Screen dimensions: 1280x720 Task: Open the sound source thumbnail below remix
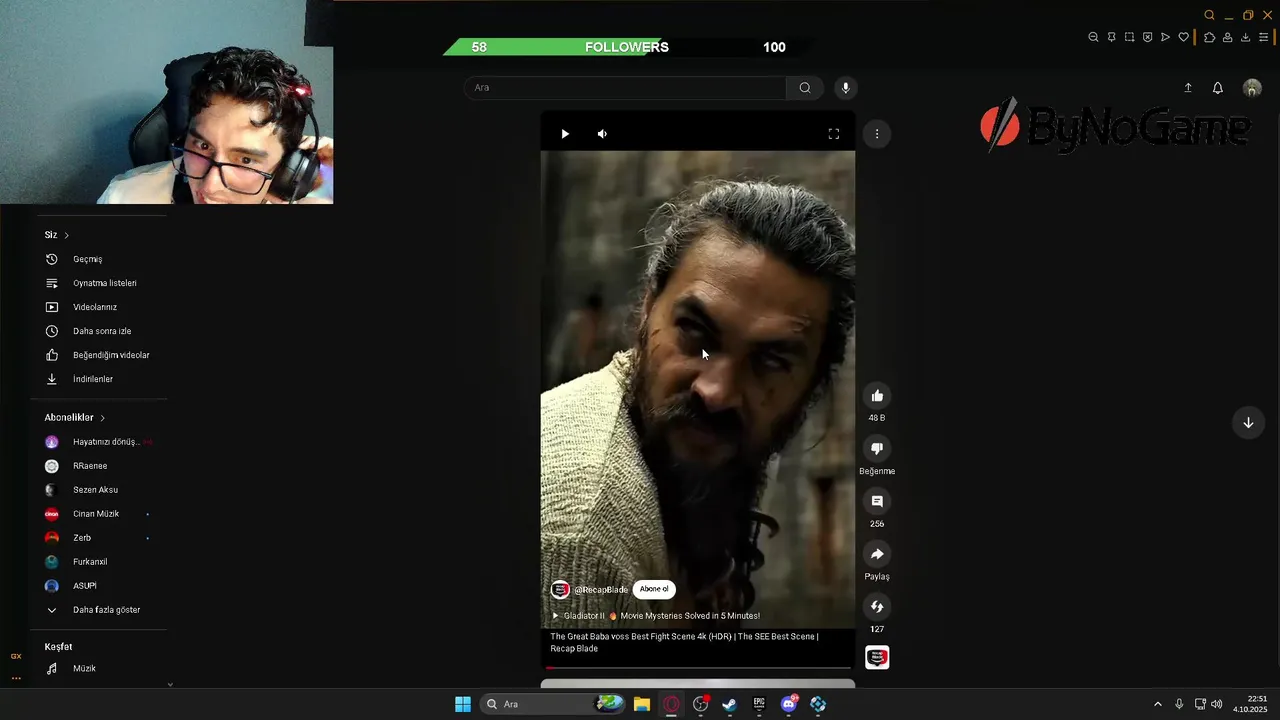point(877,657)
